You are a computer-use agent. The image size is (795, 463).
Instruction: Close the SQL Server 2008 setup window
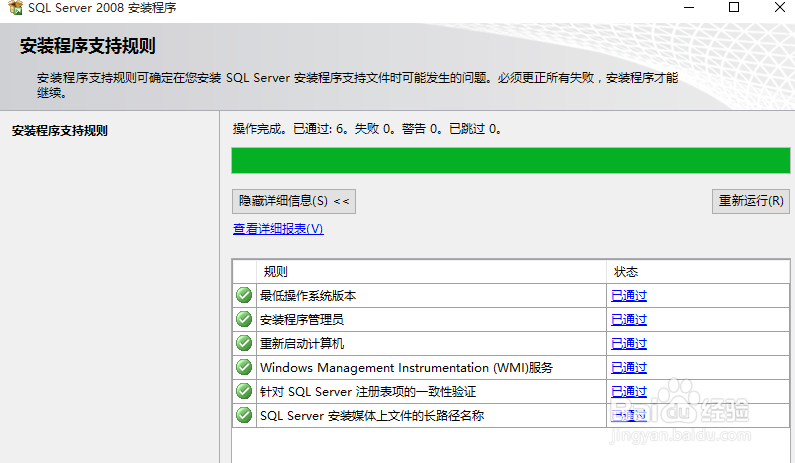(x=780, y=8)
